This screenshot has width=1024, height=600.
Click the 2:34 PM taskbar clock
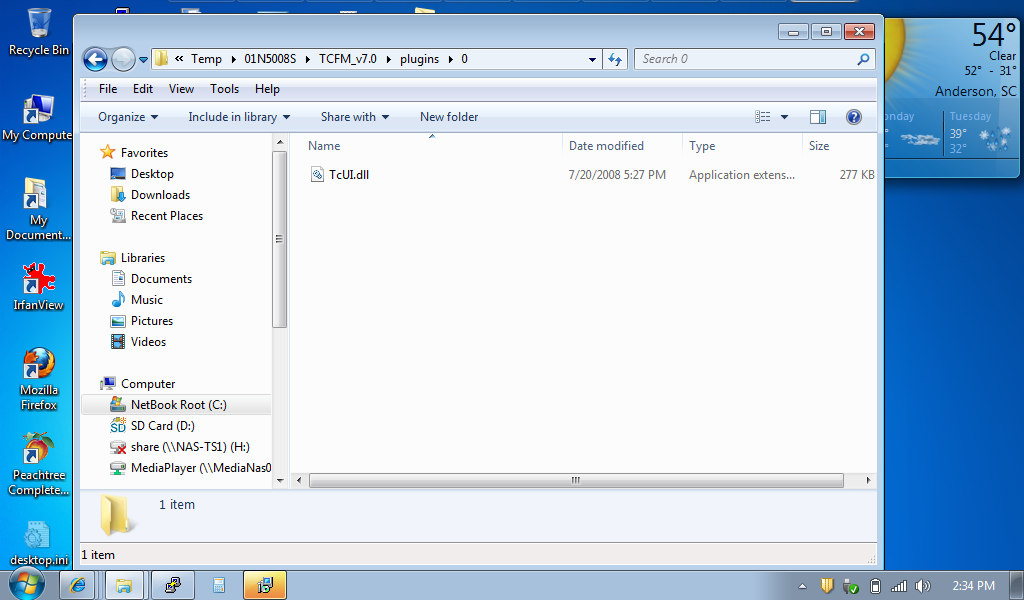pos(973,586)
